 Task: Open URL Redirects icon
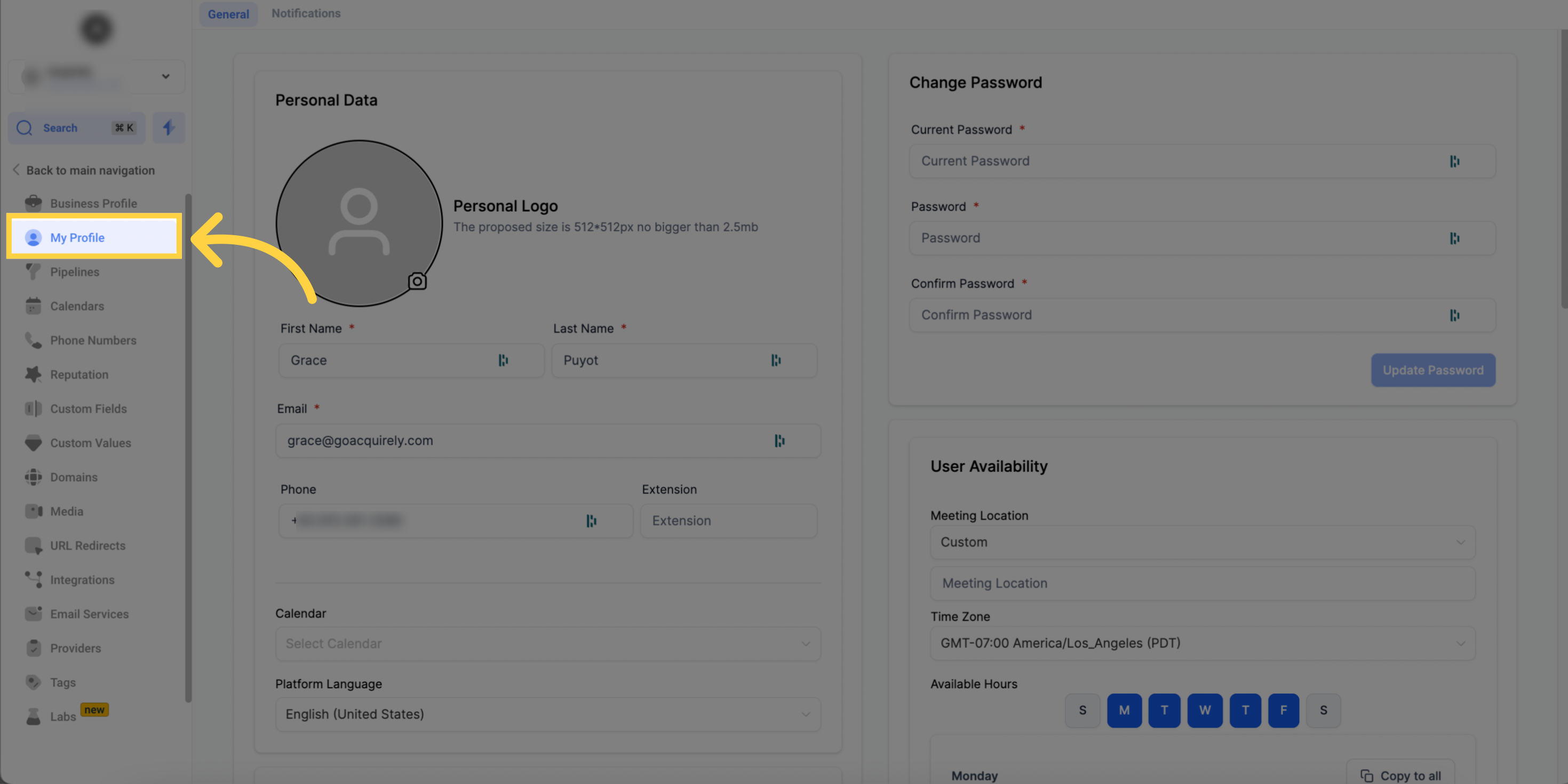(34, 546)
